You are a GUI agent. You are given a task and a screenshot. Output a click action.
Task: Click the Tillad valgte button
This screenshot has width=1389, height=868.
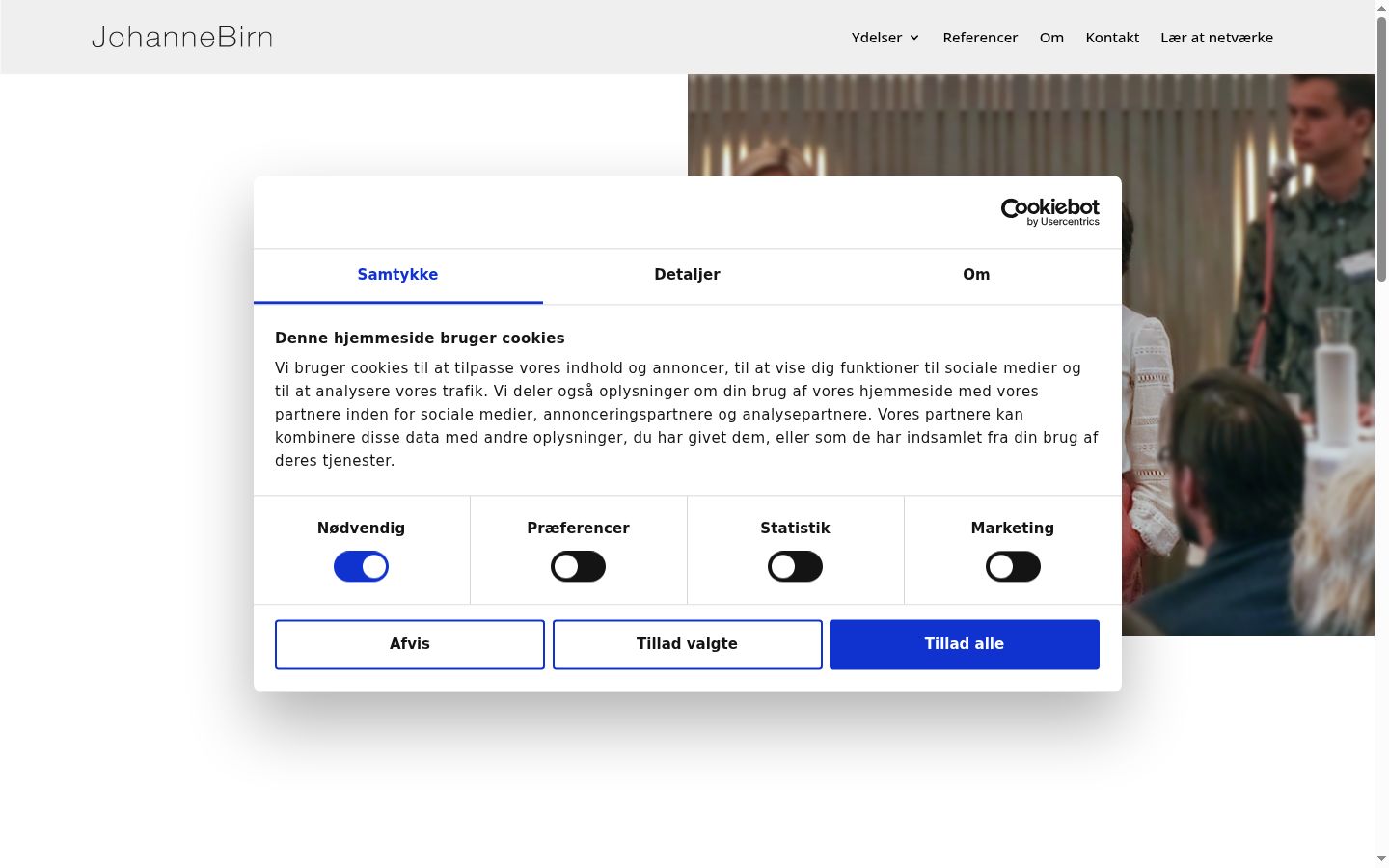coord(687,644)
